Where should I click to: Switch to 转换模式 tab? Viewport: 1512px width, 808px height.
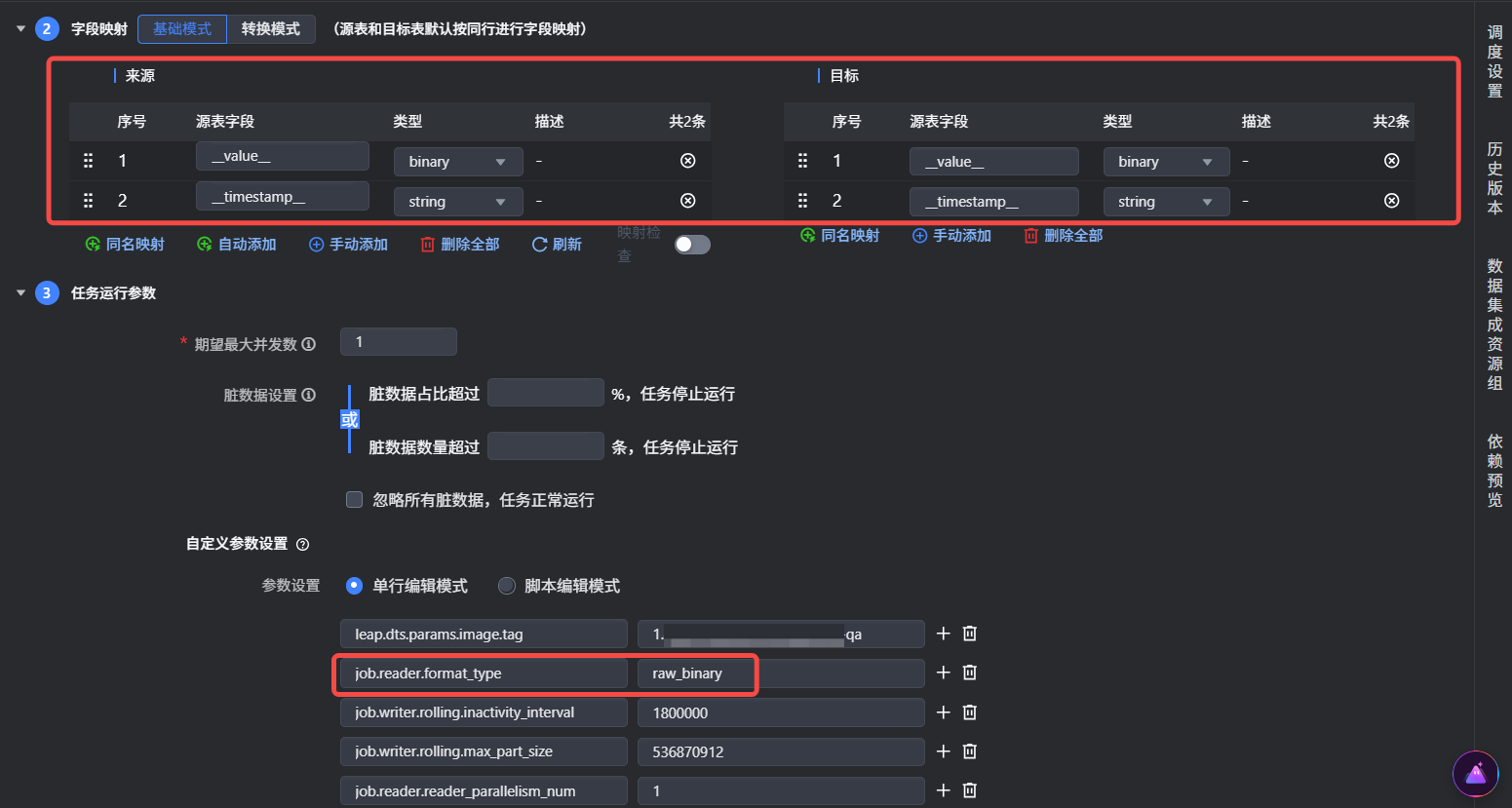point(271,29)
